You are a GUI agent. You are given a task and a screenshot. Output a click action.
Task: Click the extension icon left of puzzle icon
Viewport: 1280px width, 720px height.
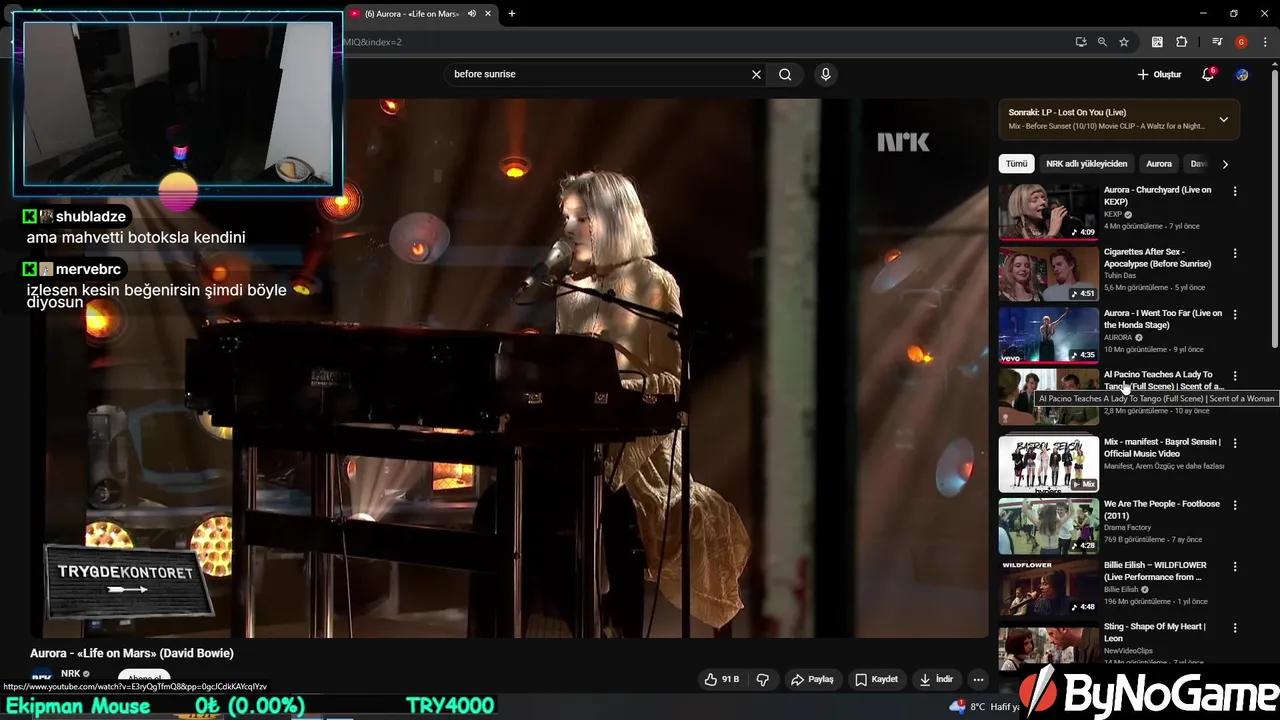(1158, 42)
